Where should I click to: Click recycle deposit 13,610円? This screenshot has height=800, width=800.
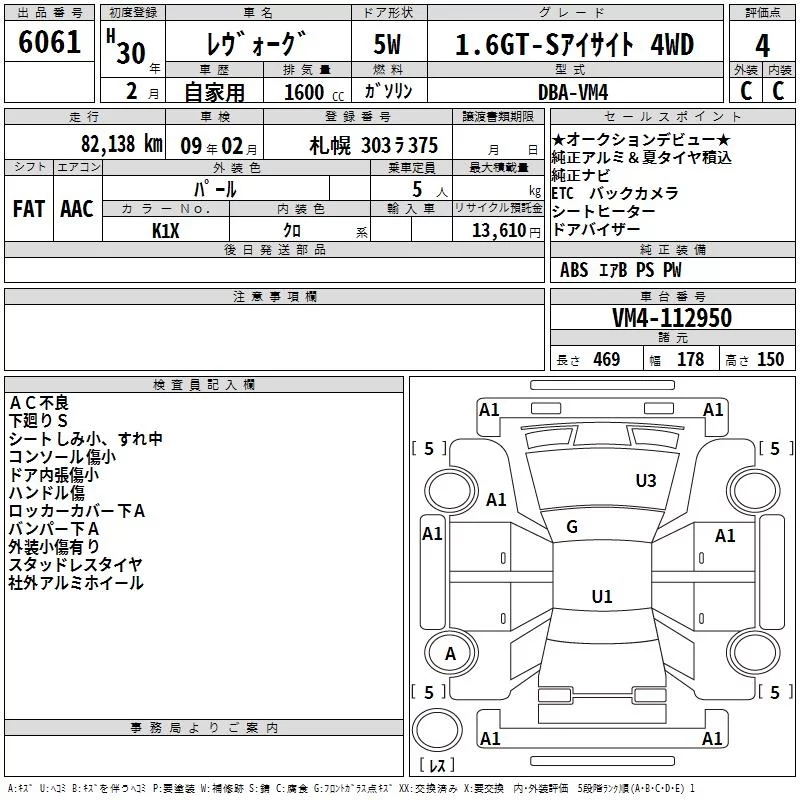(506, 231)
